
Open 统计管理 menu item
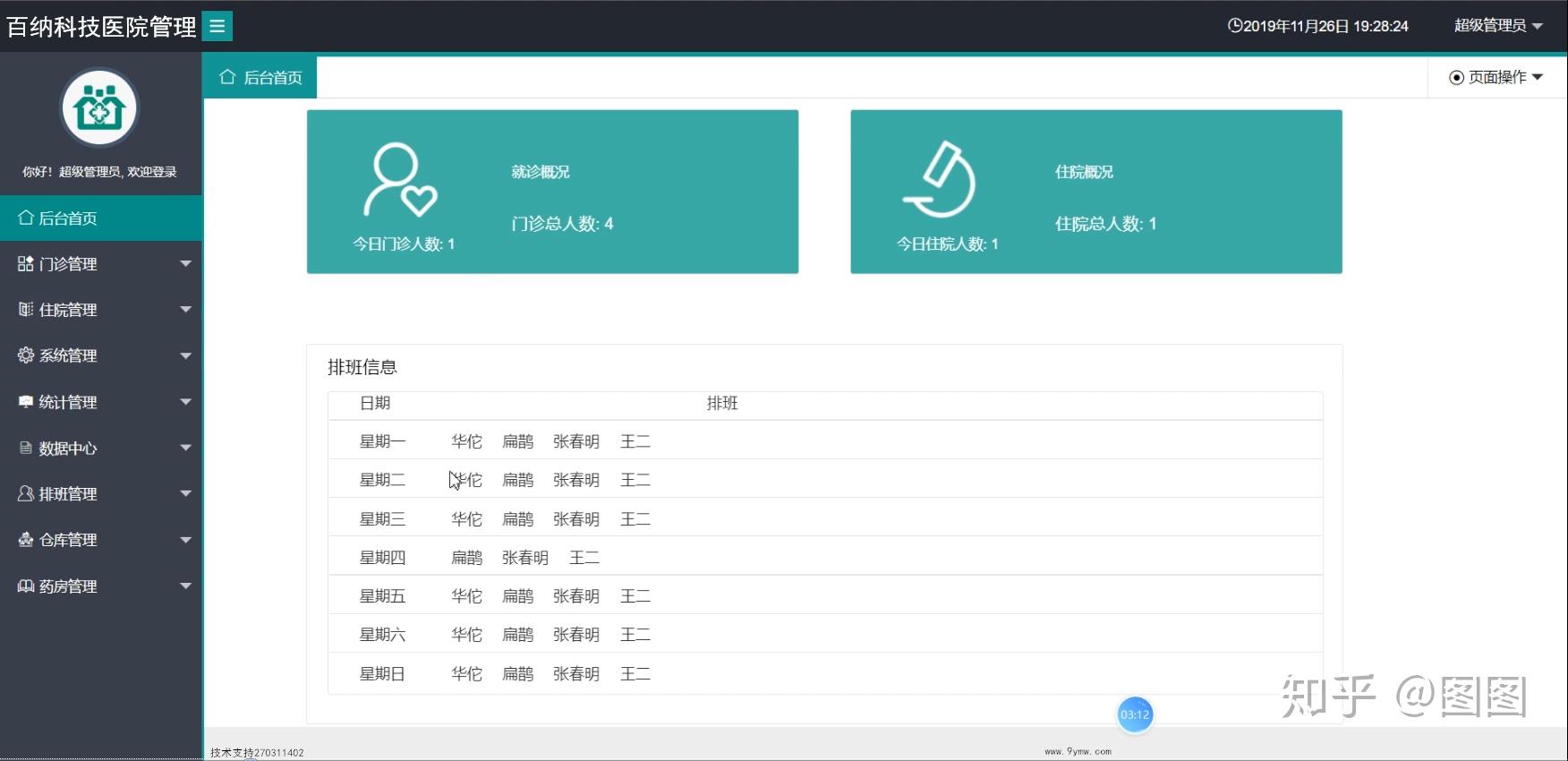(x=101, y=402)
